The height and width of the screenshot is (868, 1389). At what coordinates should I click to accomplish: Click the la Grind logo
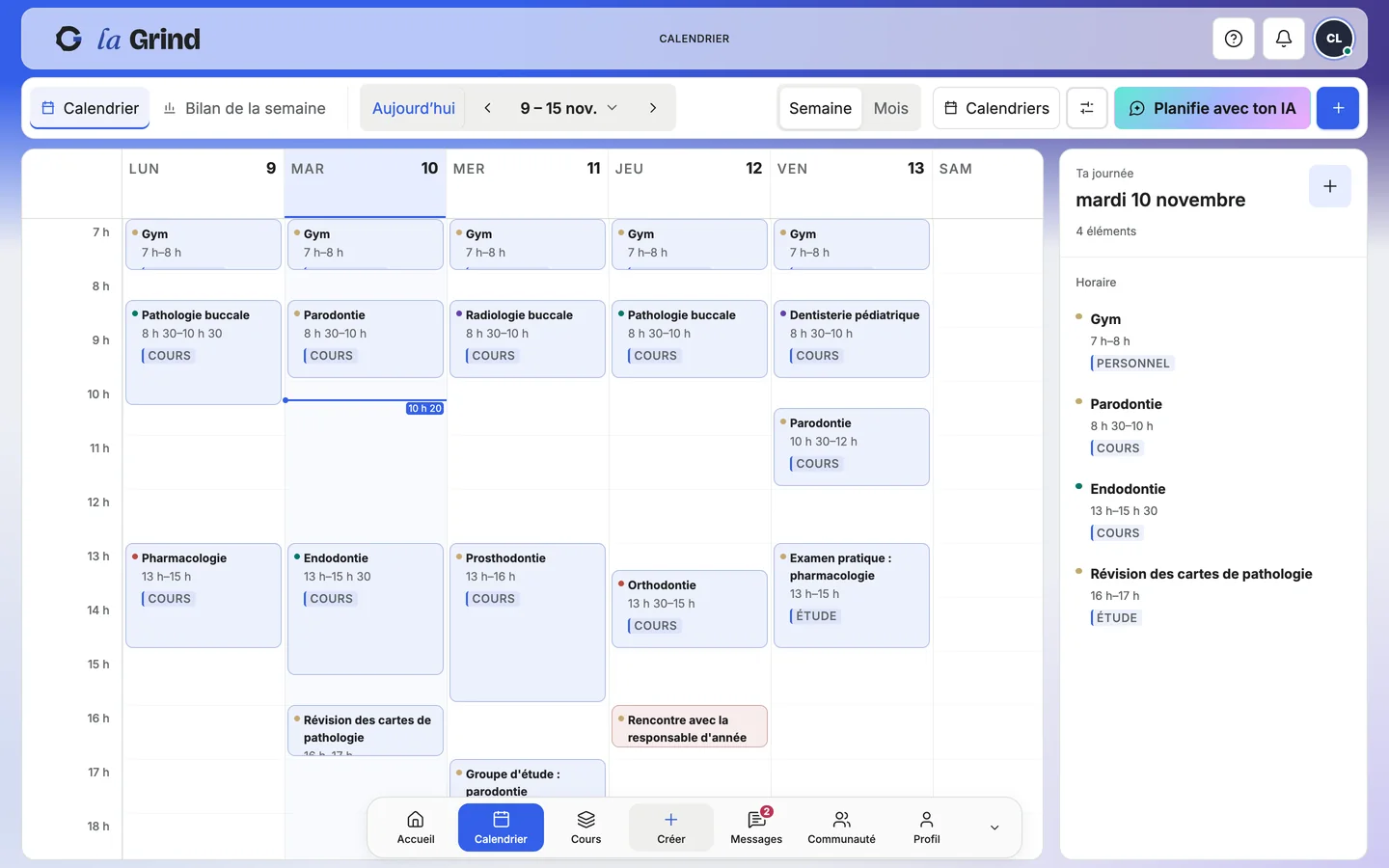coord(128,39)
